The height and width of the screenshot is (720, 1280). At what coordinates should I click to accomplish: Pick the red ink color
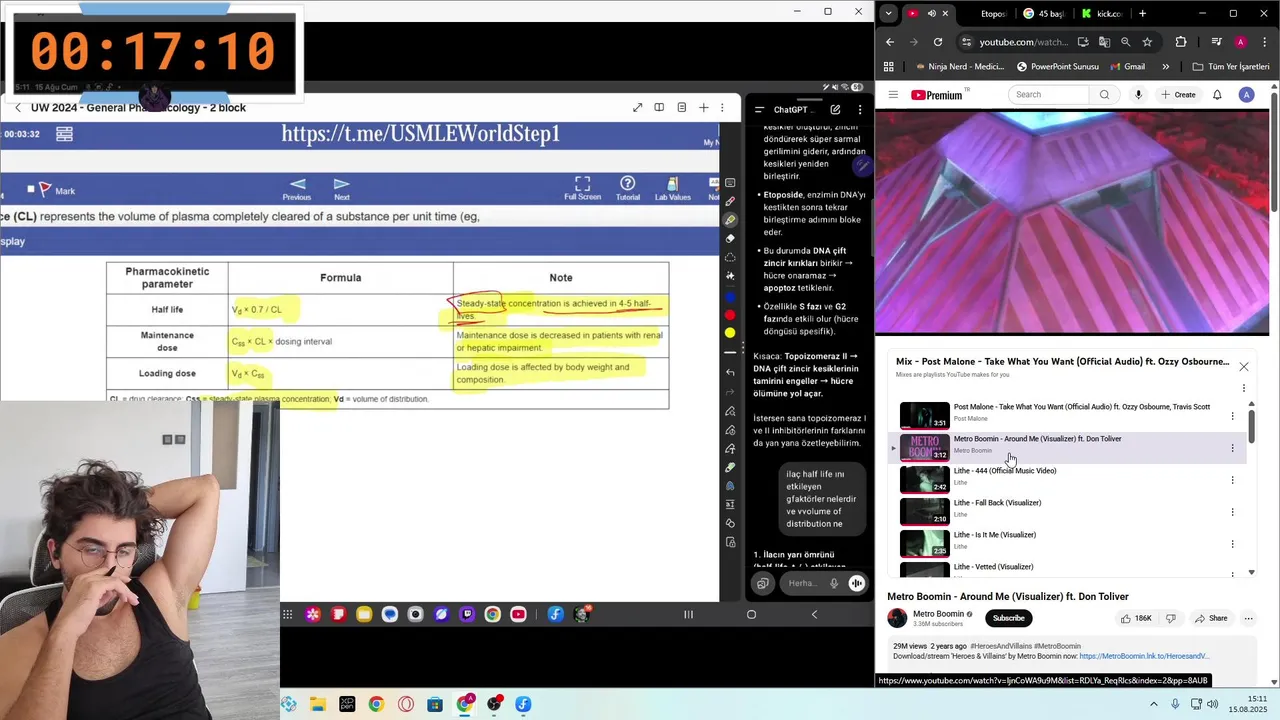coord(730,314)
